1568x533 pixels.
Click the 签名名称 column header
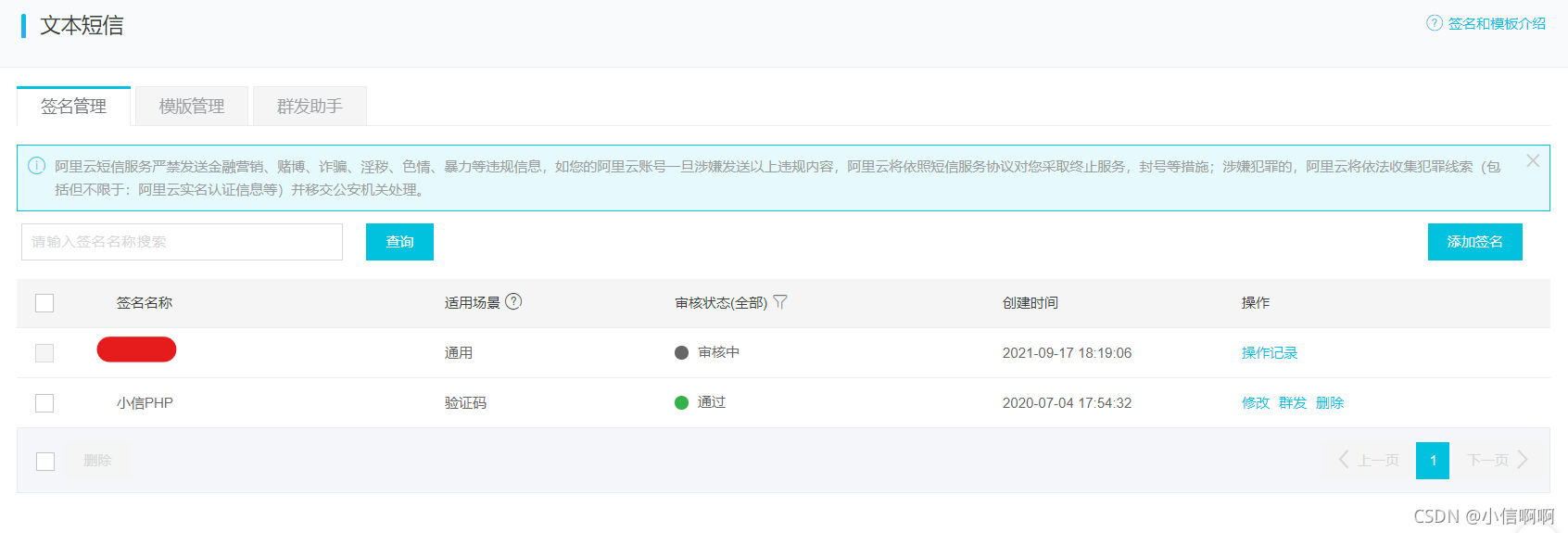click(x=145, y=303)
